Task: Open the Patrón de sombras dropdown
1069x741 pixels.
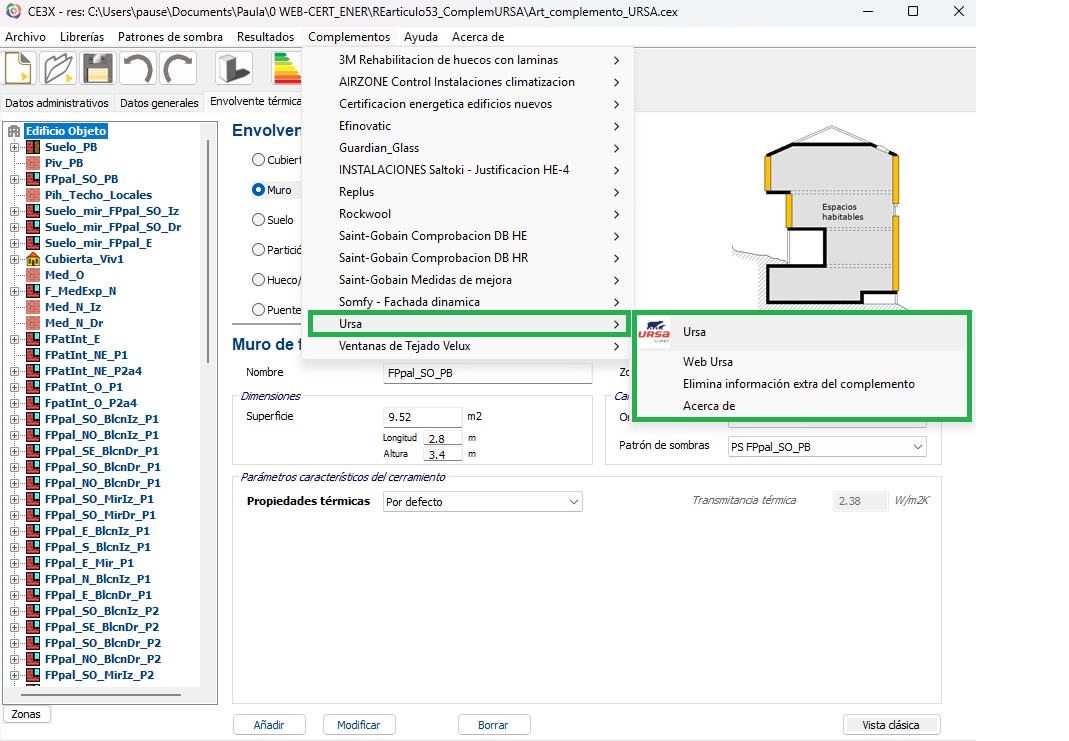Action: 826,446
